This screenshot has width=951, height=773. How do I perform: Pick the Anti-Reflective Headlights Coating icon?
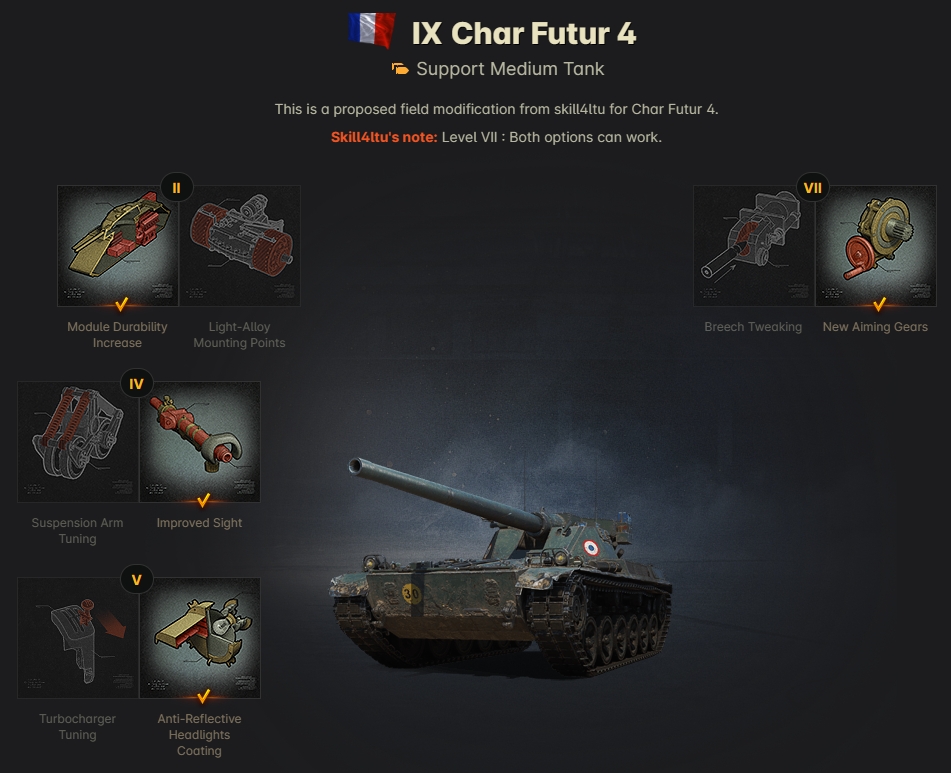pos(200,638)
